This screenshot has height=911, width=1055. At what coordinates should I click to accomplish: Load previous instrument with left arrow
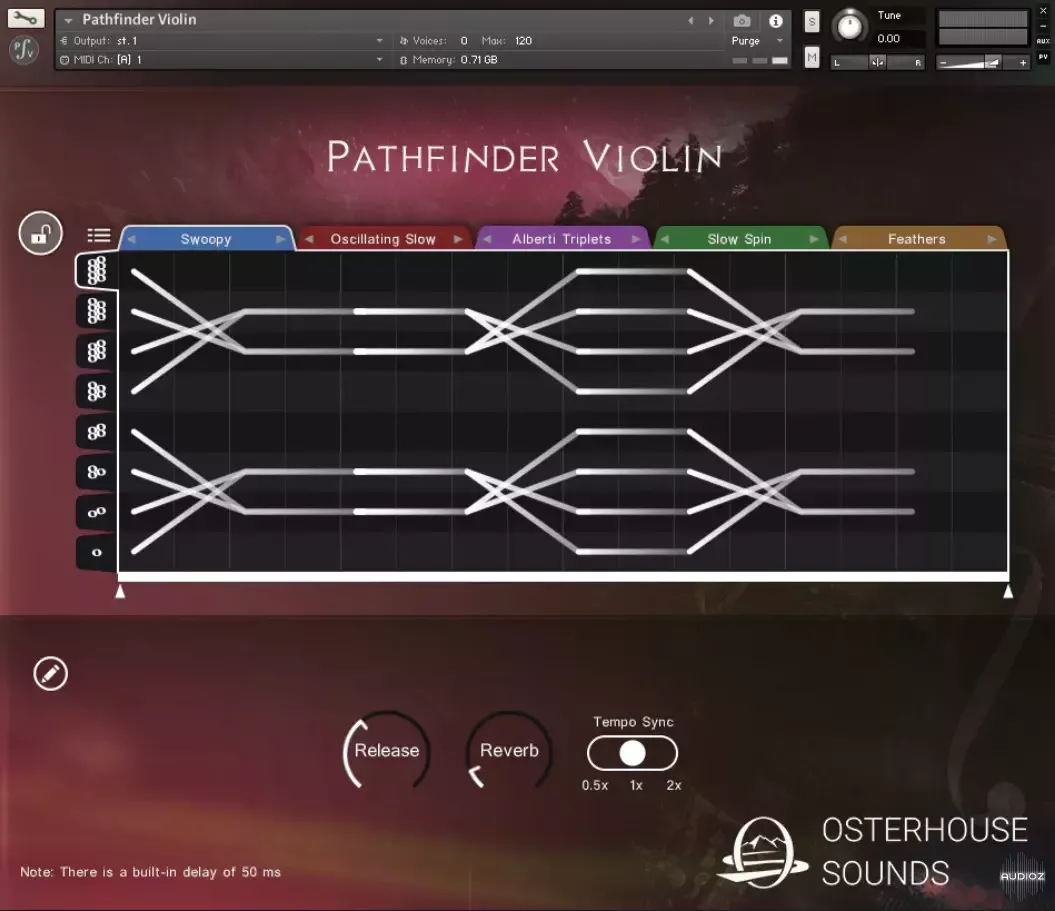(x=690, y=21)
